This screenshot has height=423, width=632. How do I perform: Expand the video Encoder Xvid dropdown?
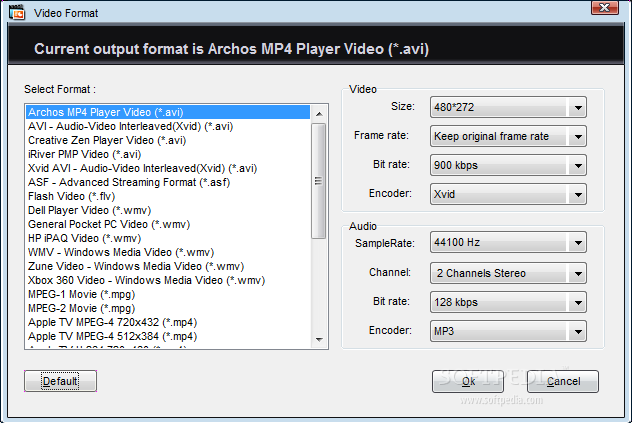[x=508, y=194]
